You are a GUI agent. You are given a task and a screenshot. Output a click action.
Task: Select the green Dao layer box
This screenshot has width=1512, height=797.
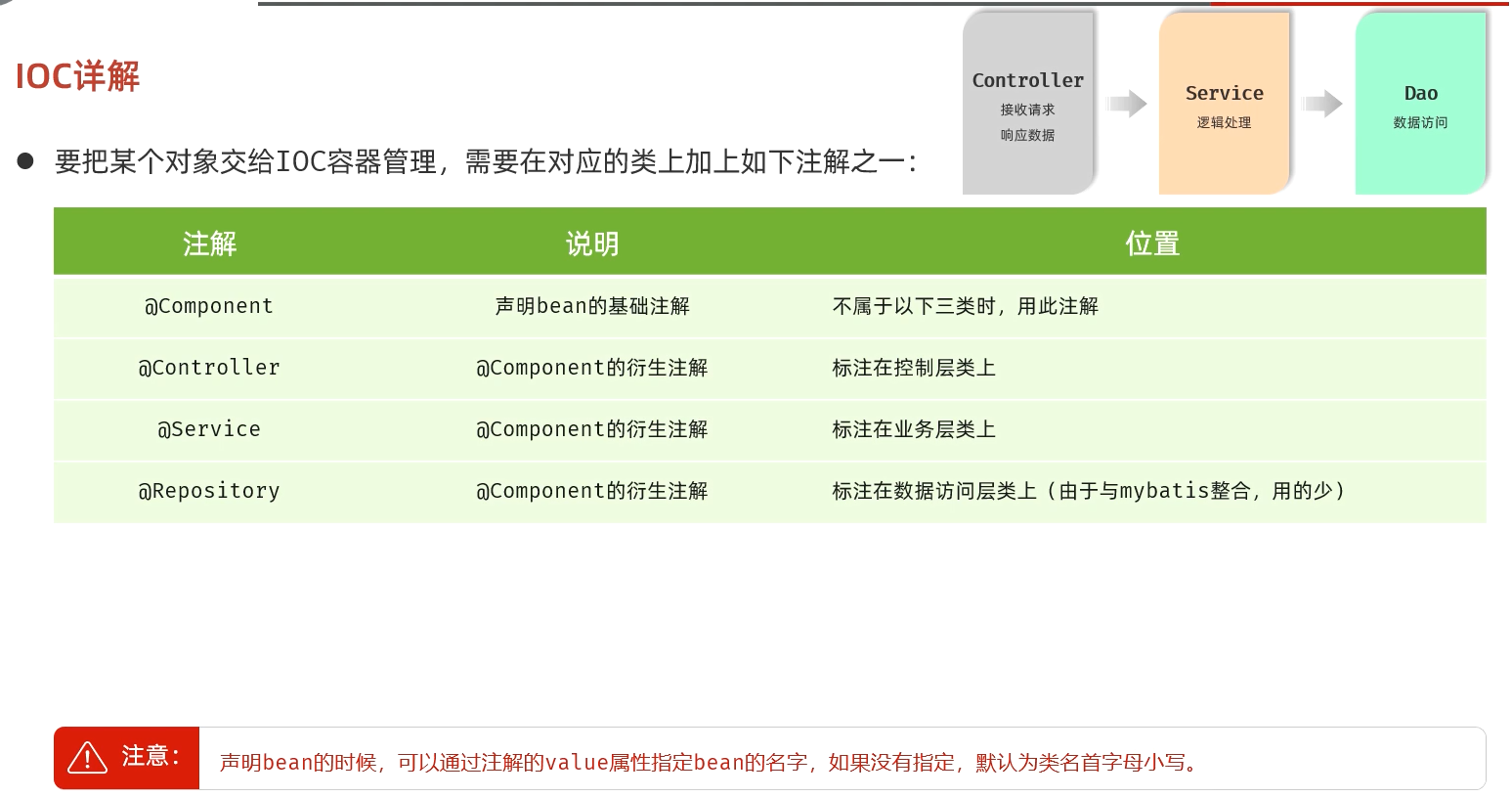click(x=1421, y=103)
